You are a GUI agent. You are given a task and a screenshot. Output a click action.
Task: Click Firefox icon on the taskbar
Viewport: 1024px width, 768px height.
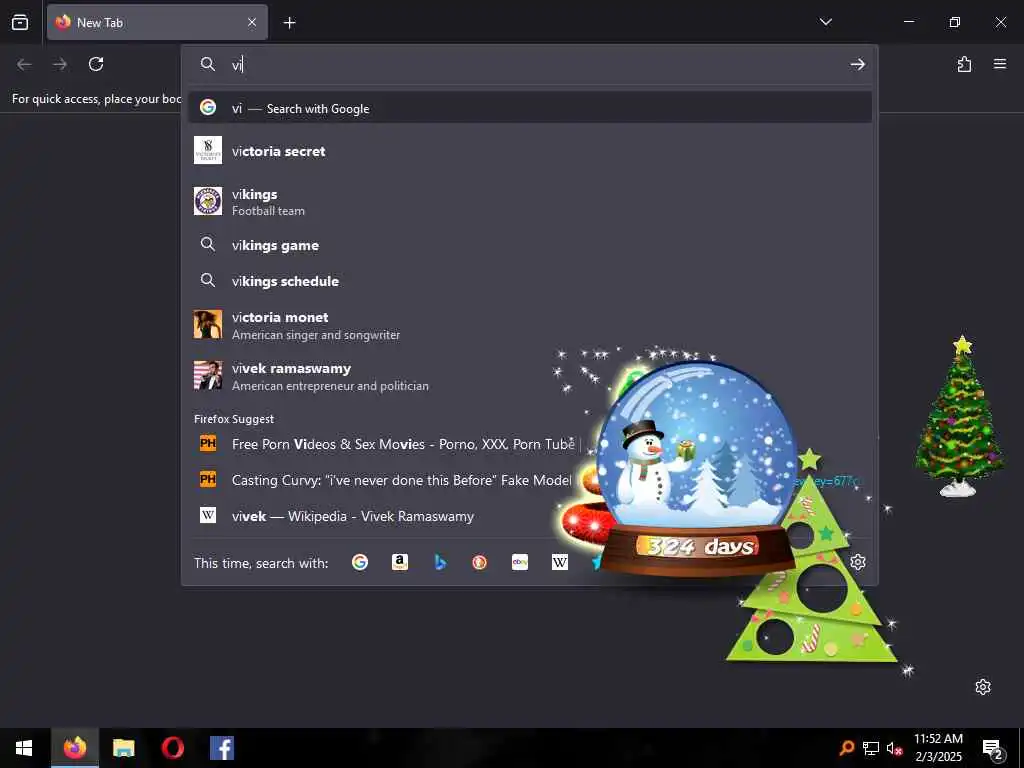click(x=74, y=748)
